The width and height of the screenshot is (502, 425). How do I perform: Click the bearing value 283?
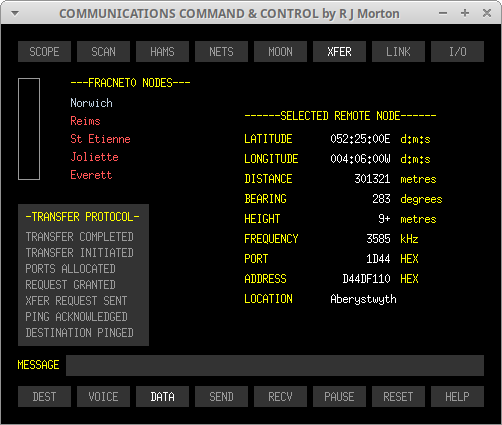coord(381,199)
